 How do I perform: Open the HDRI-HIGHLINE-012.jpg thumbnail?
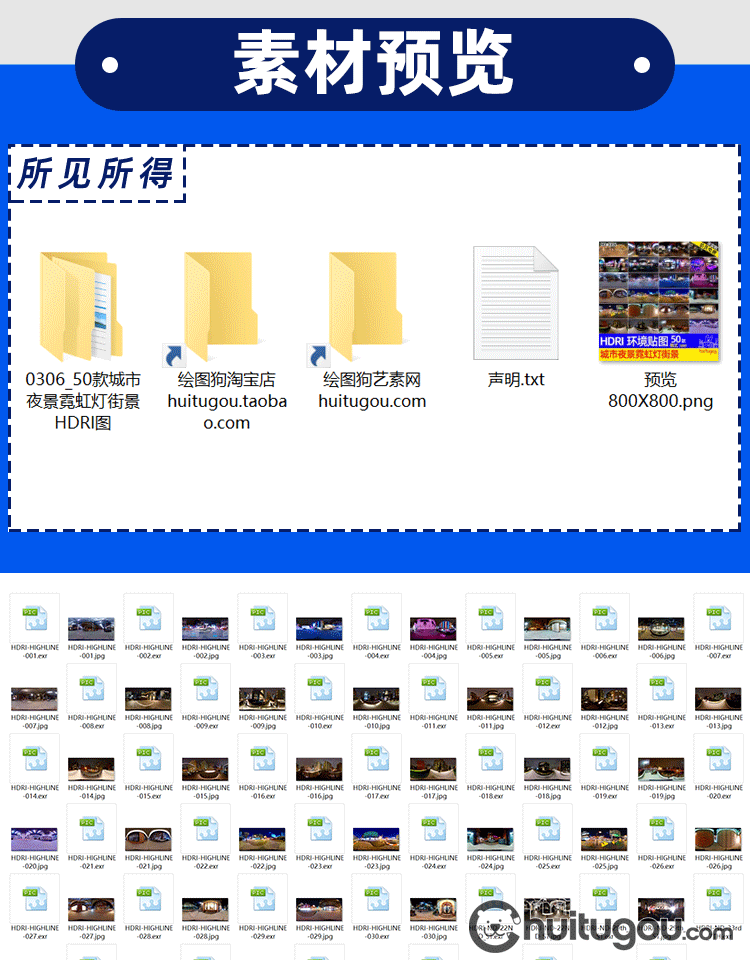pyautogui.click(x=604, y=699)
